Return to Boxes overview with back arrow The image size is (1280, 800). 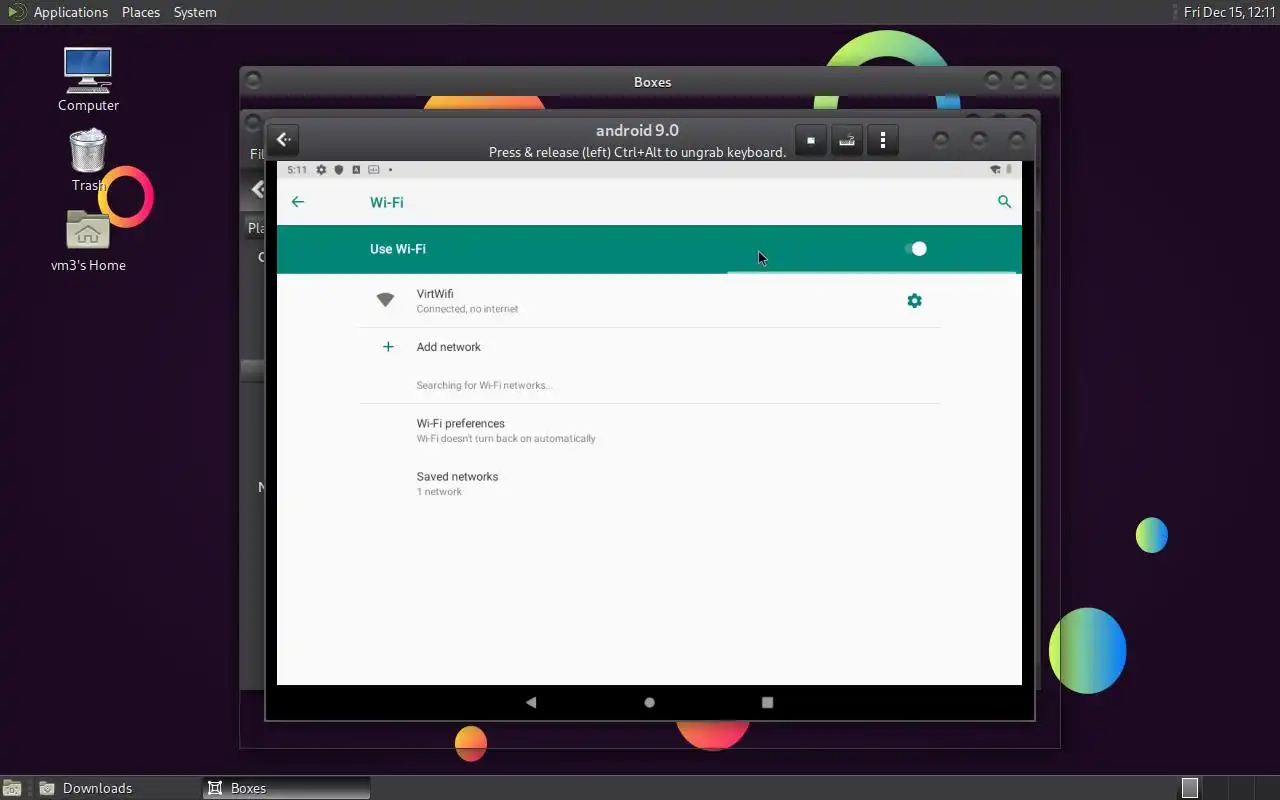click(x=284, y=140)
